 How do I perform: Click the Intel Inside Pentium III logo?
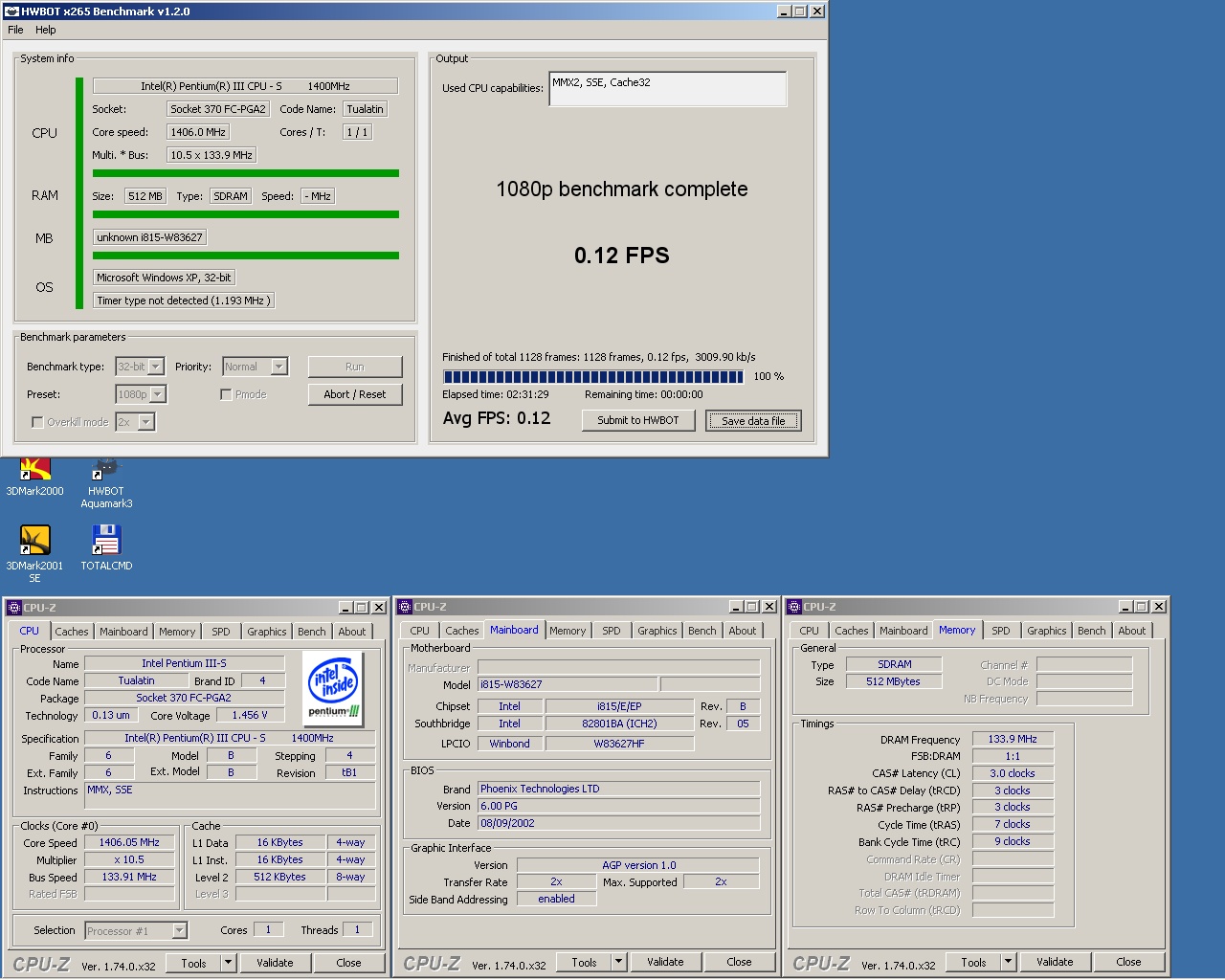334,688
